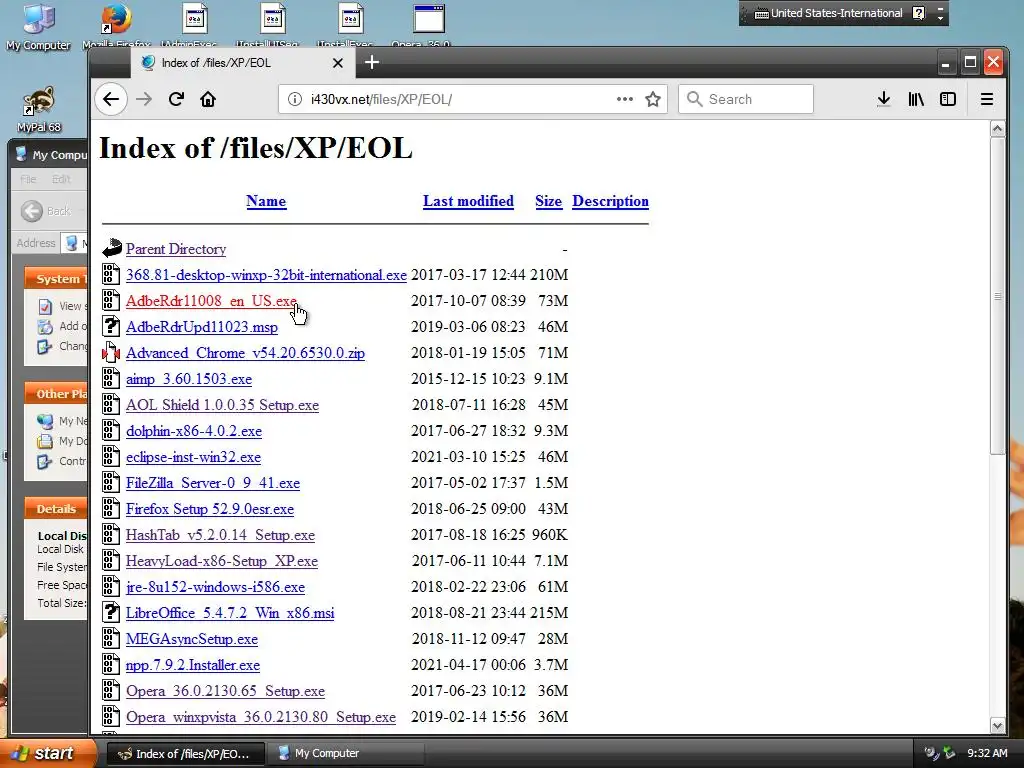Download MEGAsyncSetup.exe

point(192,639)
